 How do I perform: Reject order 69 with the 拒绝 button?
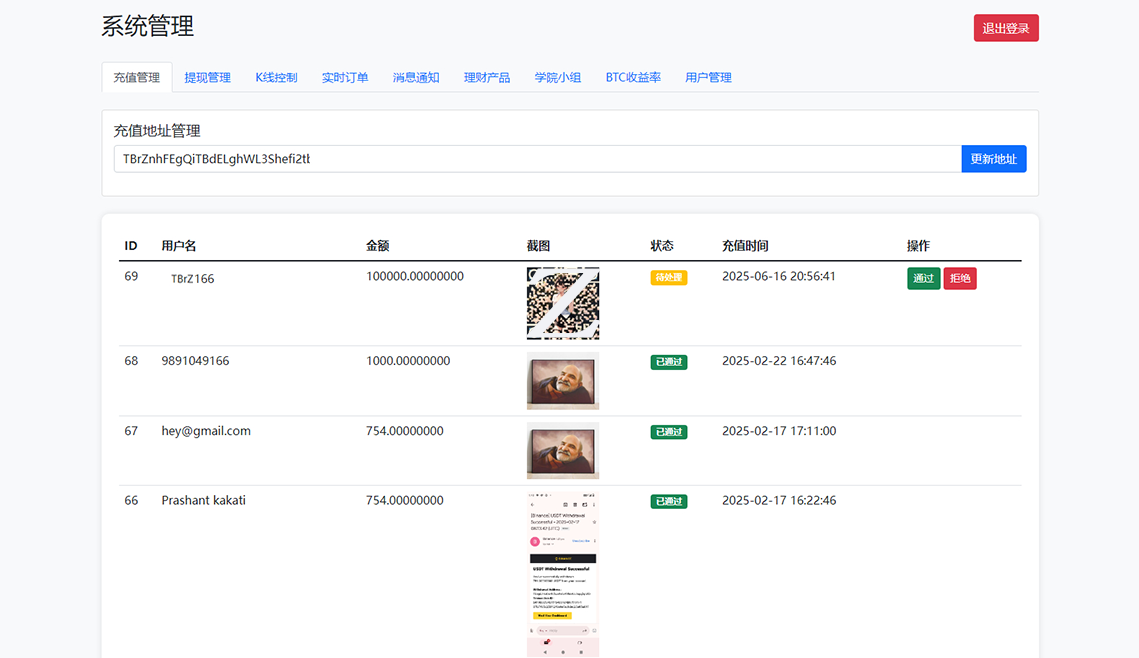click(960, 278)
